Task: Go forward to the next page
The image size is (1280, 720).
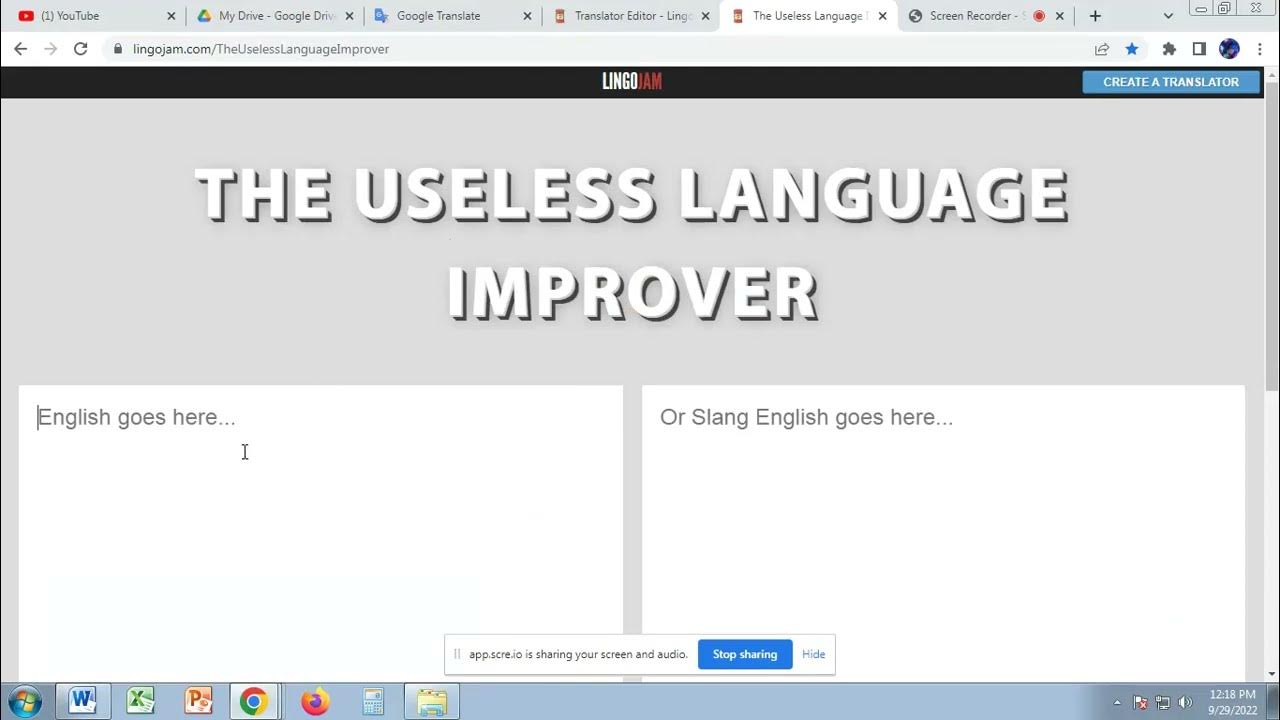Action: point(51,49)
